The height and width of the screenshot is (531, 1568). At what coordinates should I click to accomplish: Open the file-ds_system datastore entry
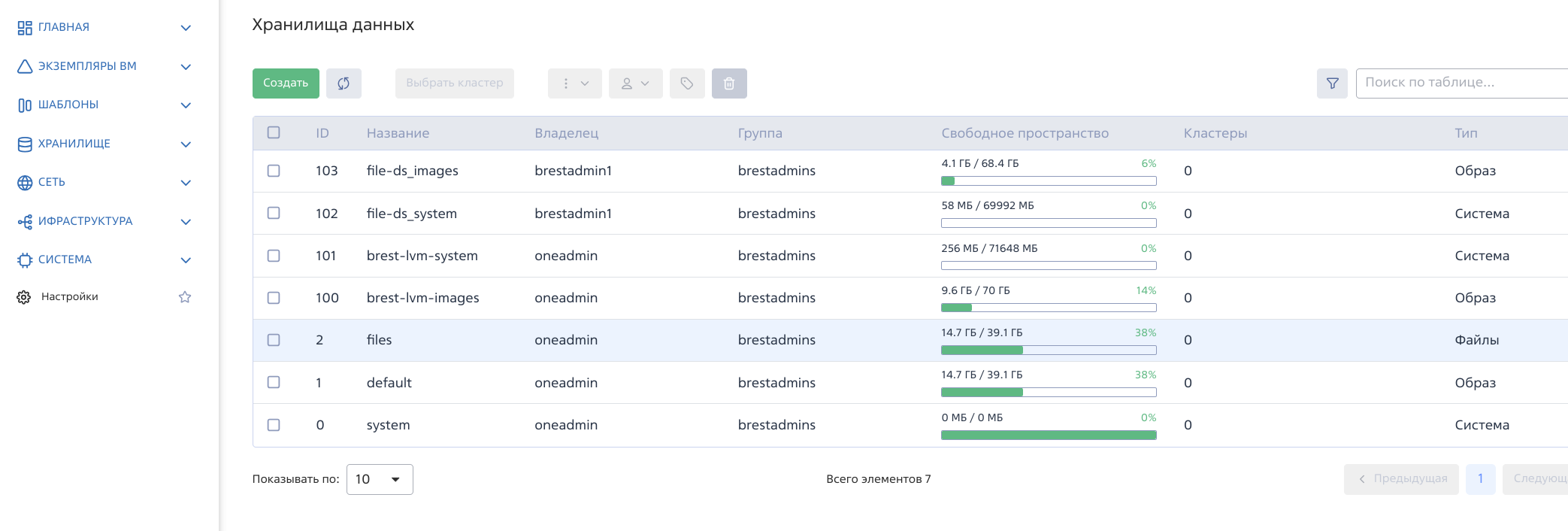(x=411, y=214)
